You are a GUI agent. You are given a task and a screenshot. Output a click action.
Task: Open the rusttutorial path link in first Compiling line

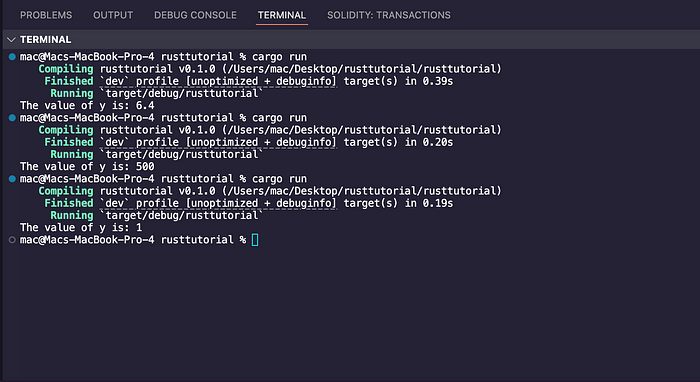[x=362, y=69]
